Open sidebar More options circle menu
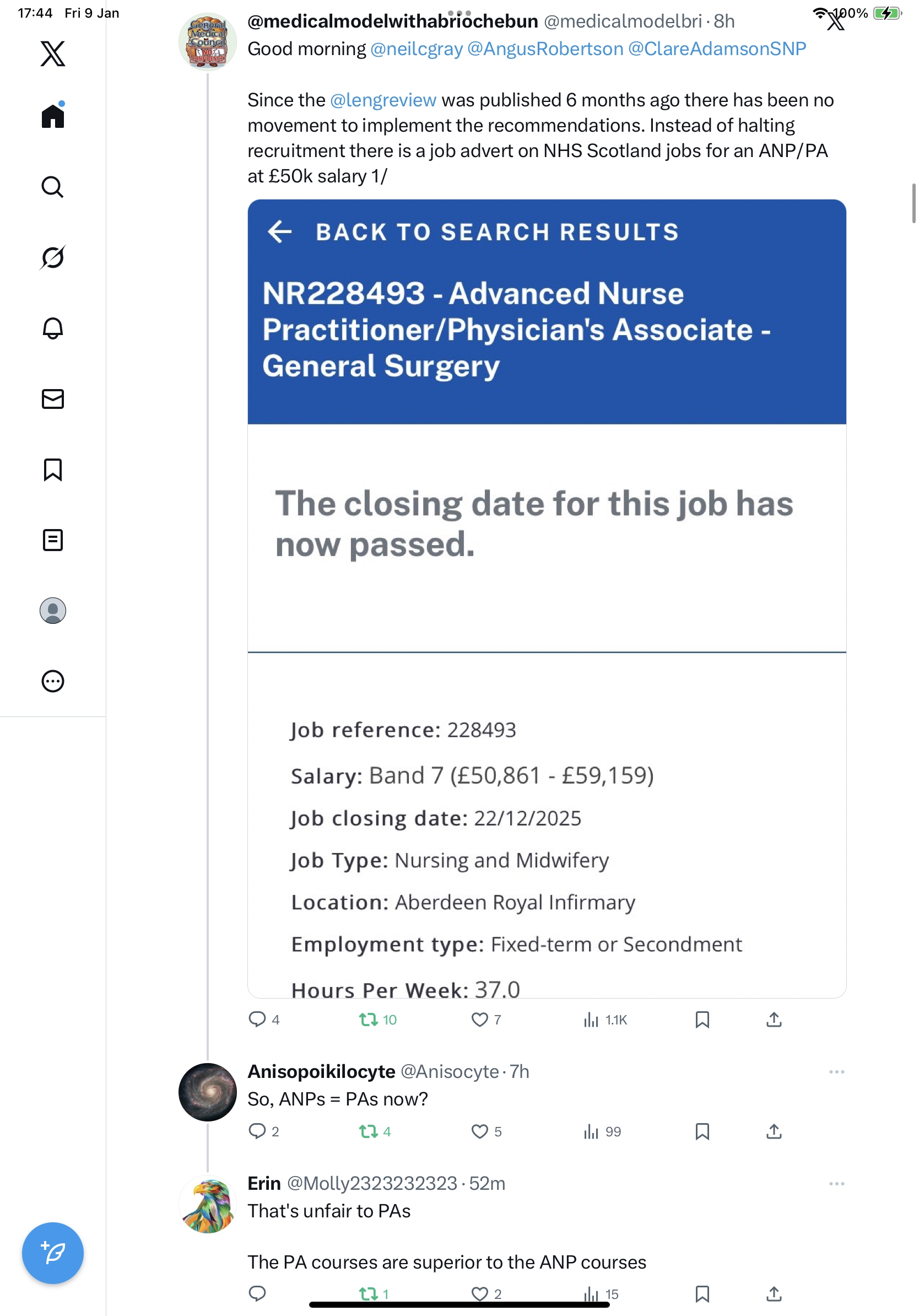The image size is (919, 1316). point(53,682)
